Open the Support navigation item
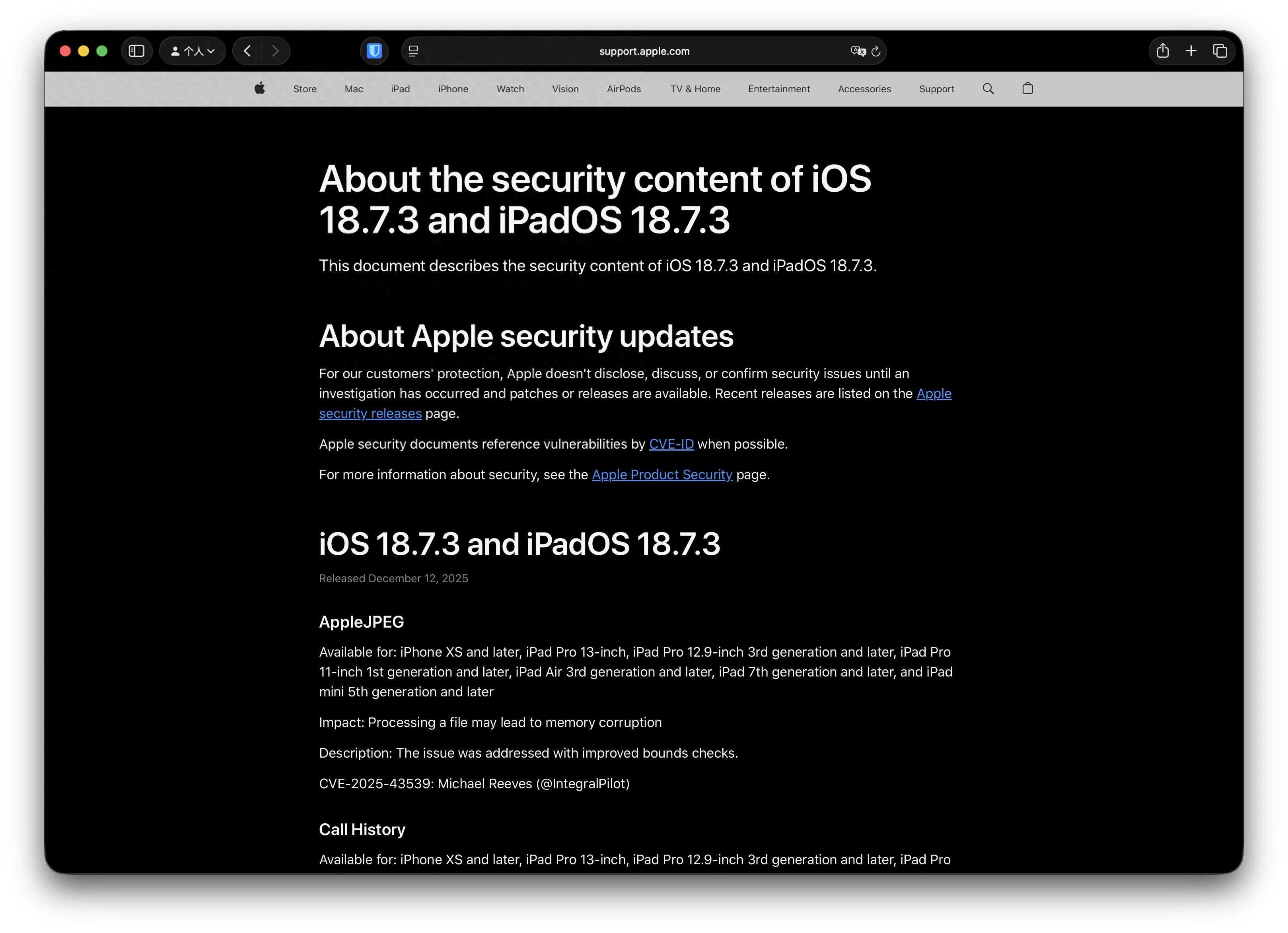Image resolution: width=1288 pixels, height=933 pixels. (936, 89)
